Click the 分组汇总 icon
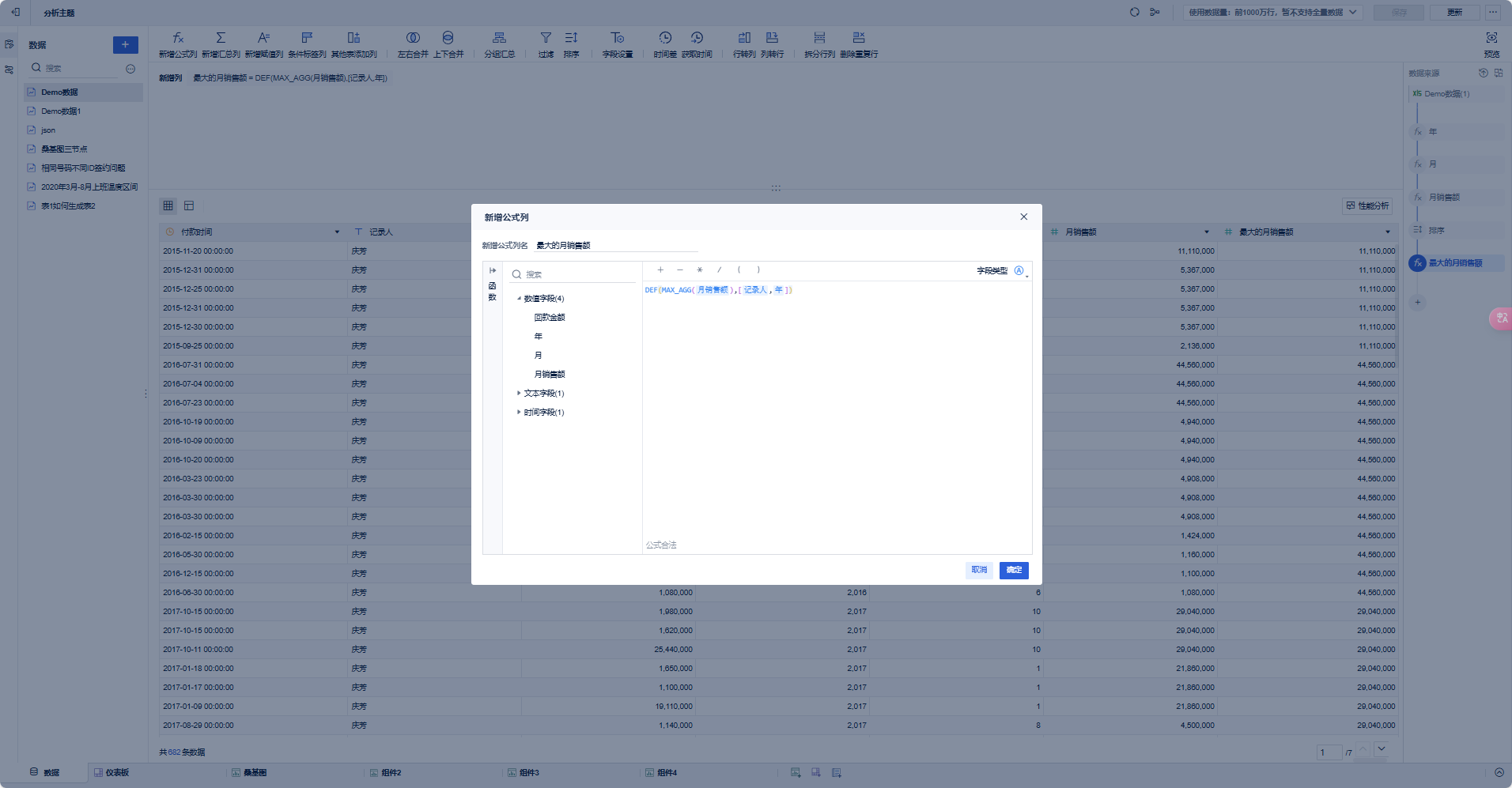Image resolution: width=1512 pixels, height=788 pixels. coord(499,38)
